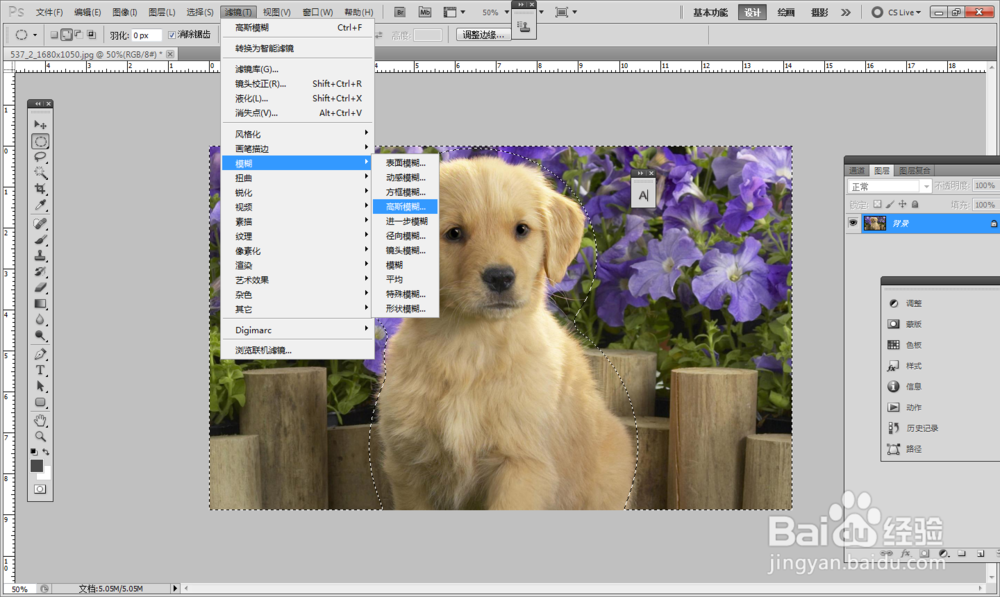Choose 高斯模糊... (Gaussian Blur) in submenu
Screen dimensions: 1000x597
coord(406,207)
